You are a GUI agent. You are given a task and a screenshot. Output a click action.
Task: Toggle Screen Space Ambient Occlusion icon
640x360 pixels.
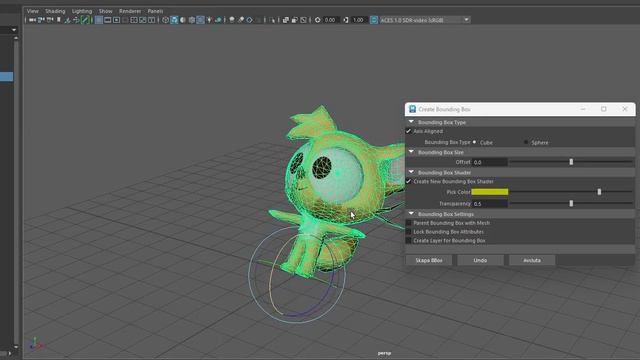(232, 20)
